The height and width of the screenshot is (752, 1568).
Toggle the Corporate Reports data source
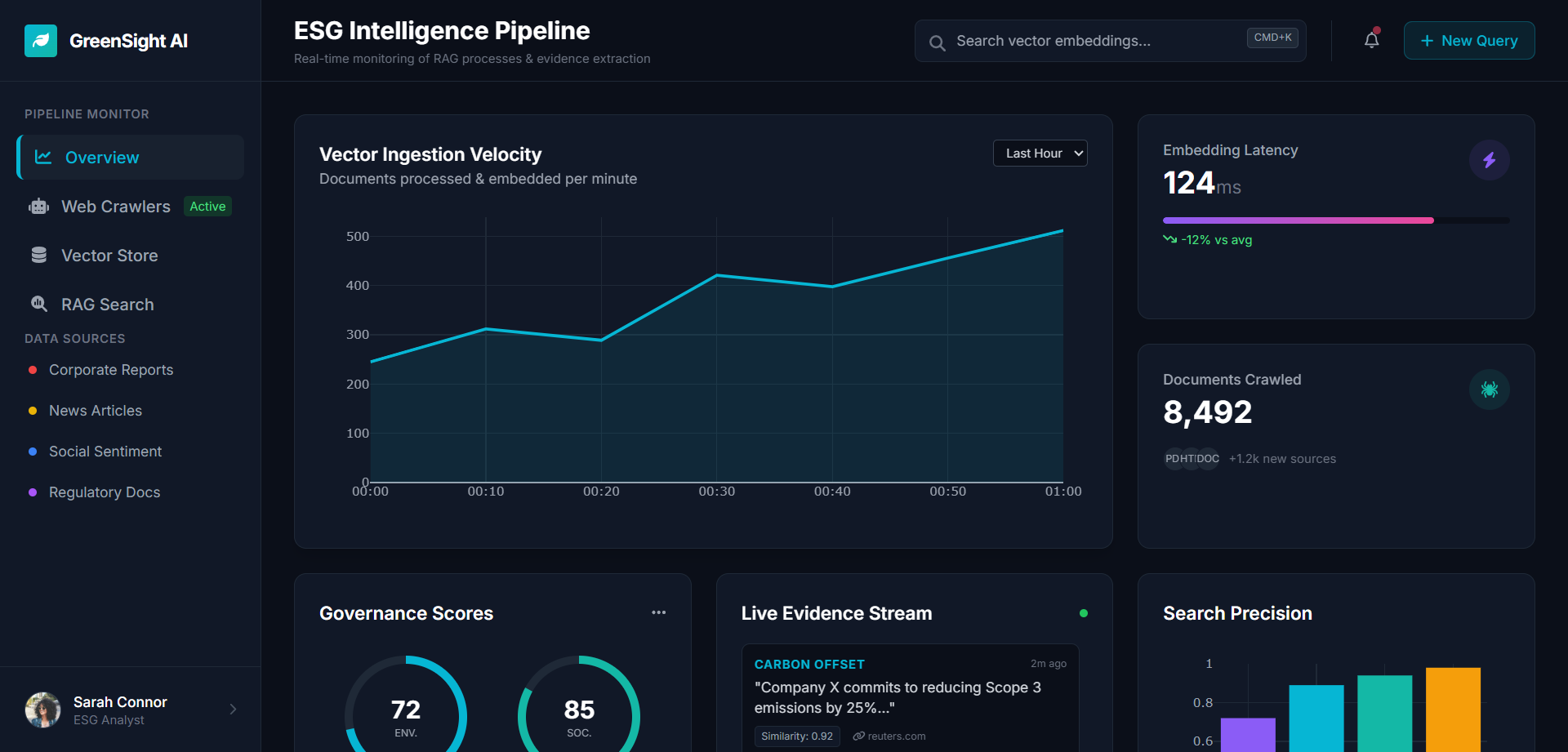tap(110, 370)
